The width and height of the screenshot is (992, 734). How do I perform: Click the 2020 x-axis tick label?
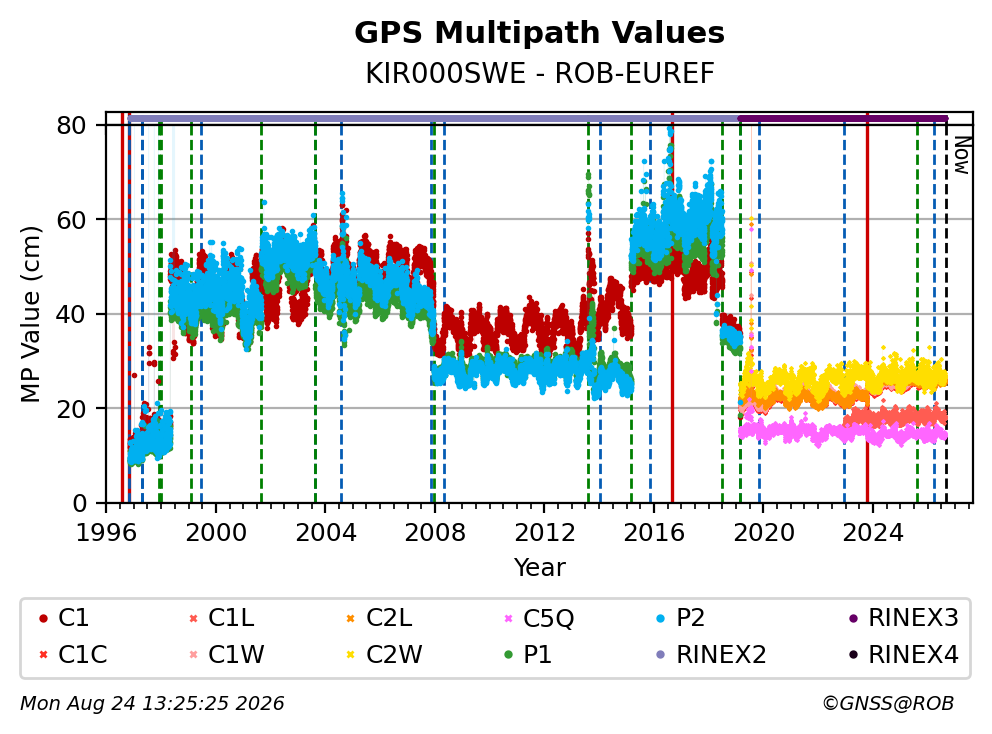[x=764, y=533]
